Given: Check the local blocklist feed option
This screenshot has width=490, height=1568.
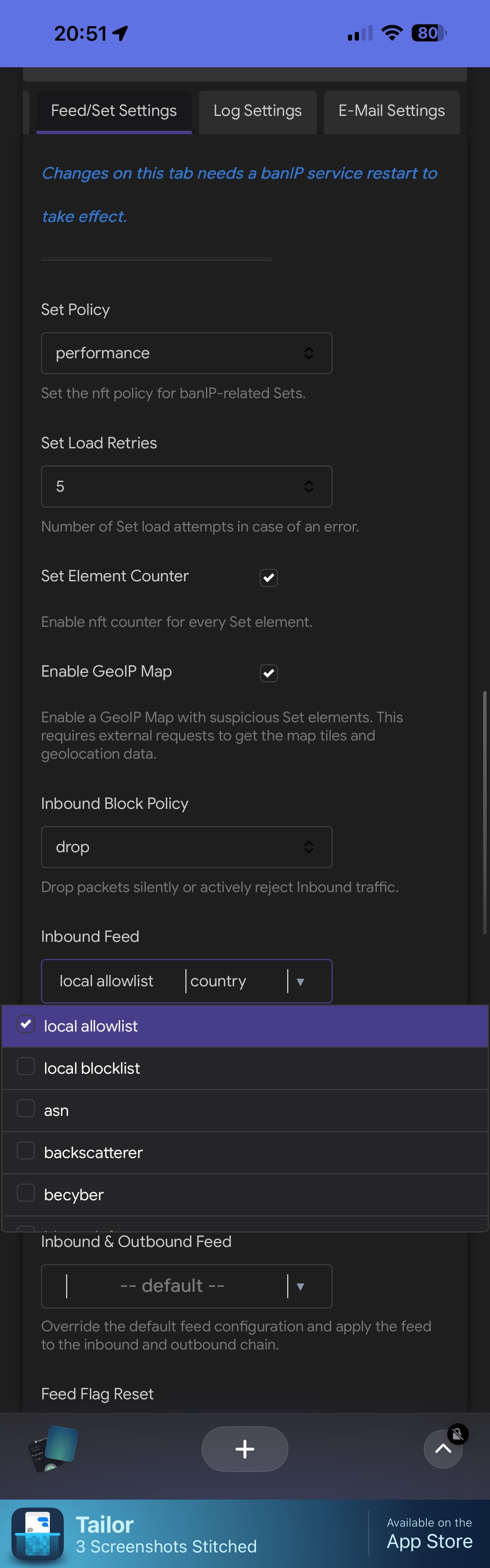Looking at the screenshot, I should [x=25, y=1066].
